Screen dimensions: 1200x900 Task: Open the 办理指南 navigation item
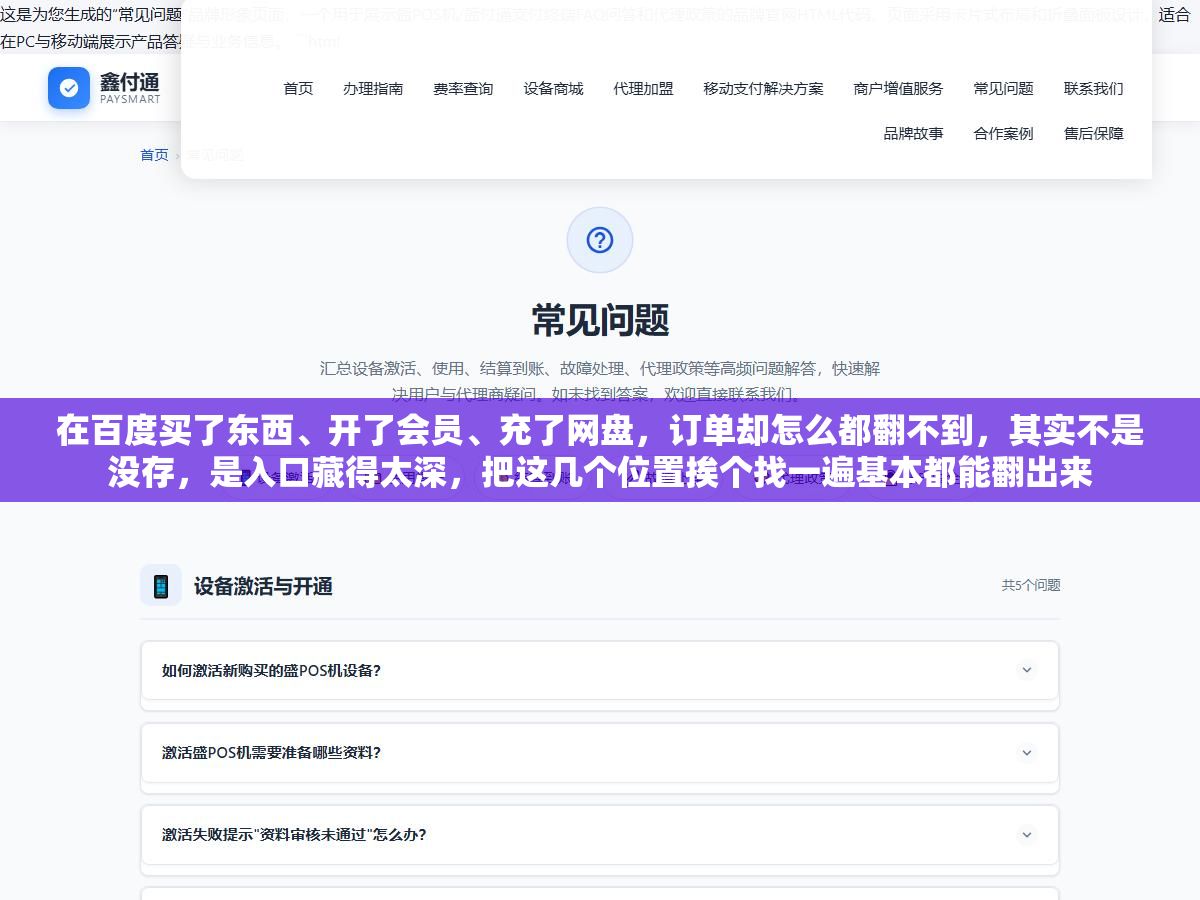tap(373, 88)
